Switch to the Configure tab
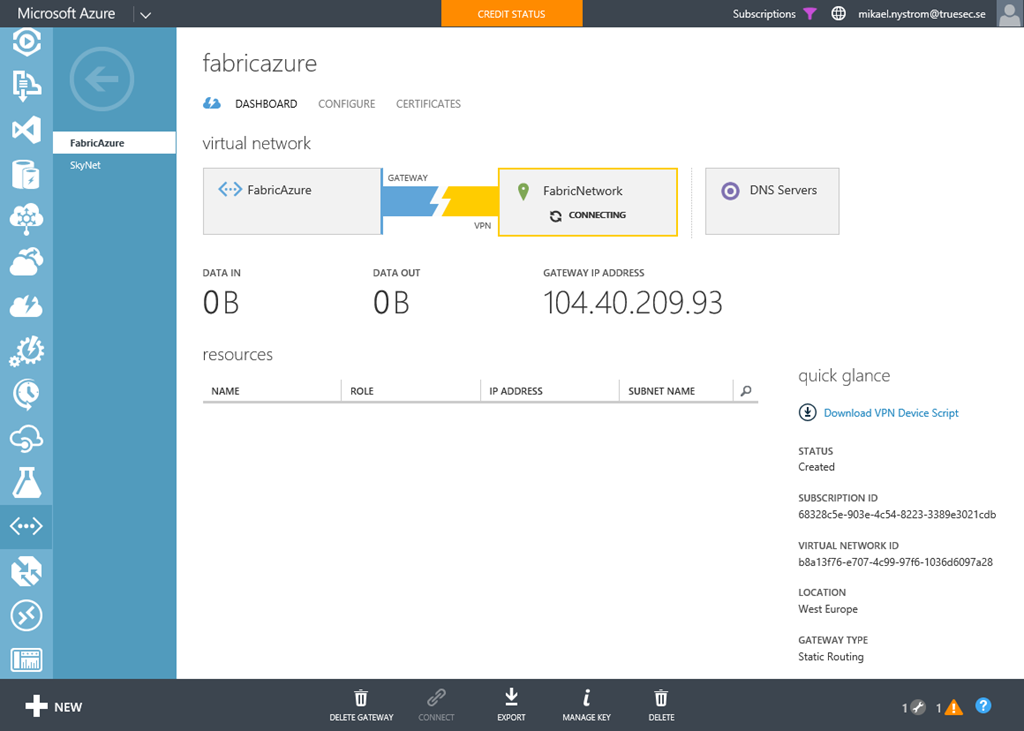 (x=346, y=104)
